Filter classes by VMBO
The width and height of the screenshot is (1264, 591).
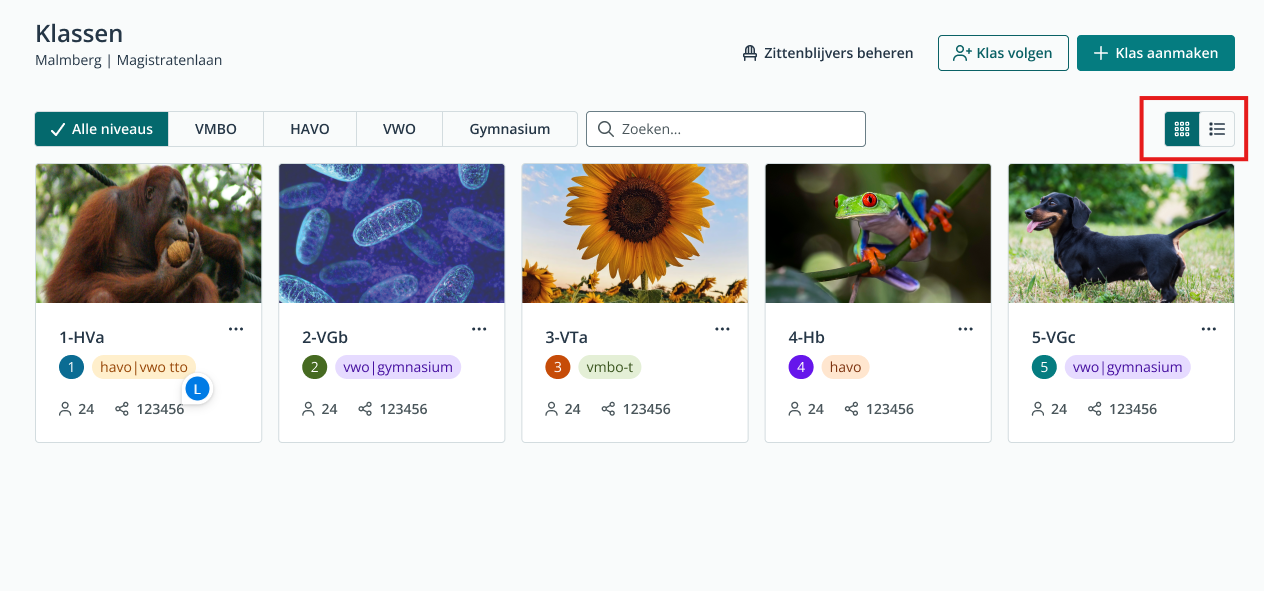point(216,129)
